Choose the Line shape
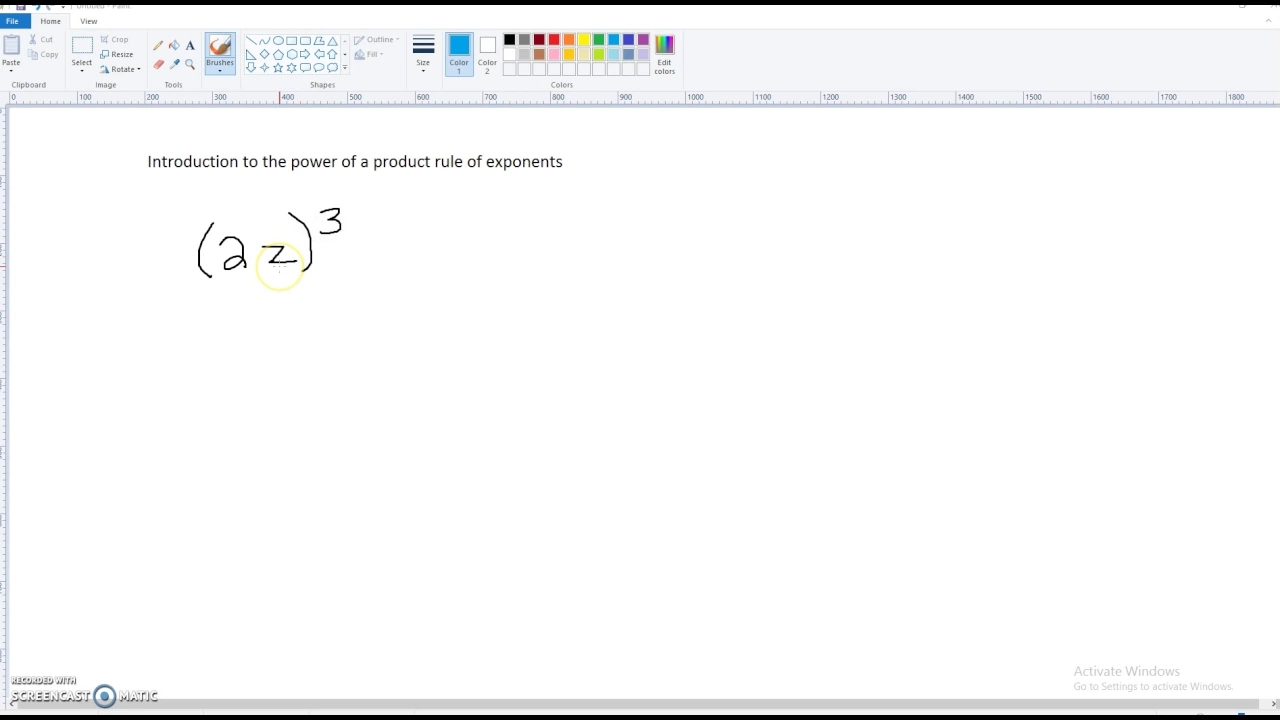This screenshot has width=1280, height=720. pos(251,41)
